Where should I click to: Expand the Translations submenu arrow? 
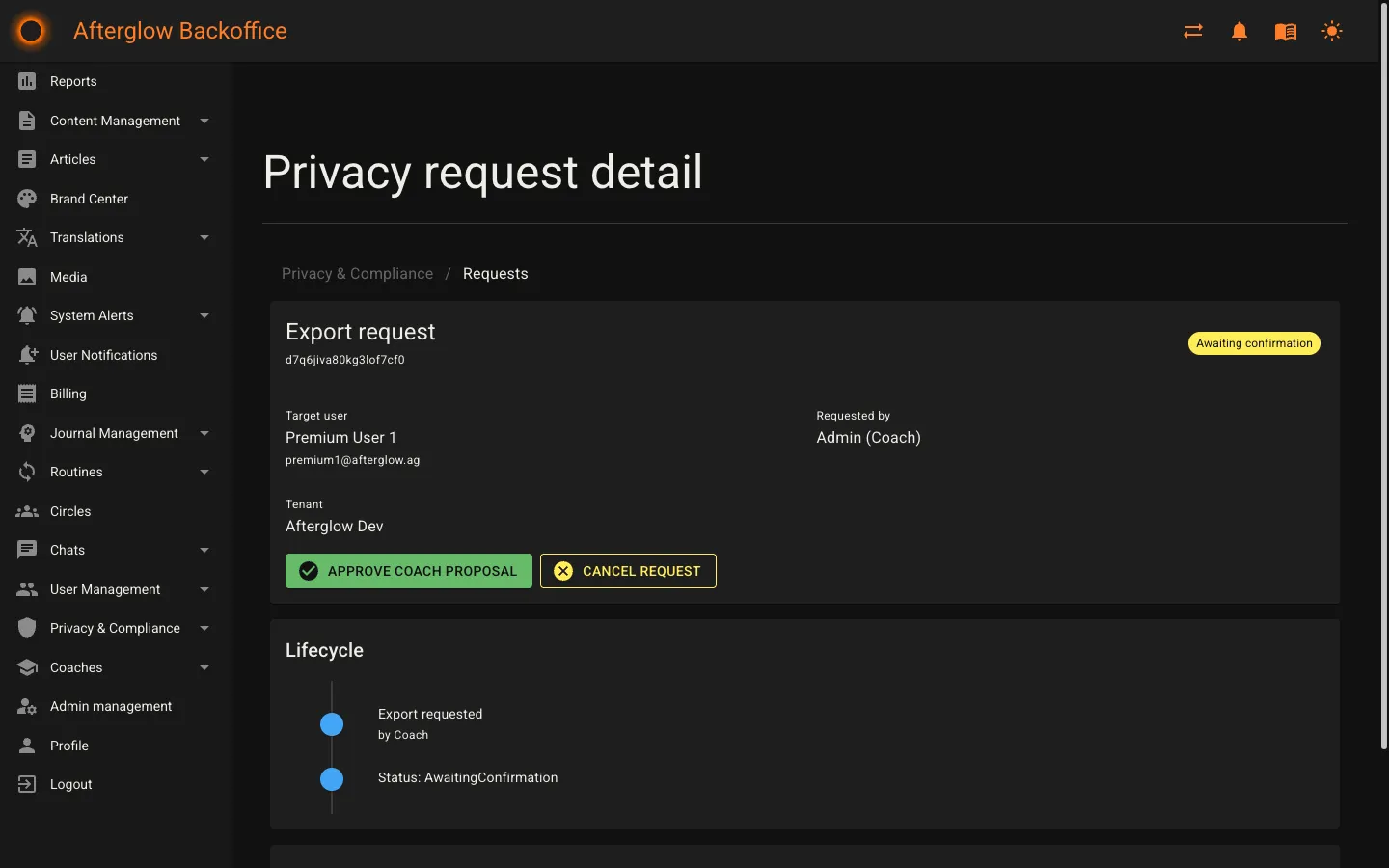coord(204,237)
